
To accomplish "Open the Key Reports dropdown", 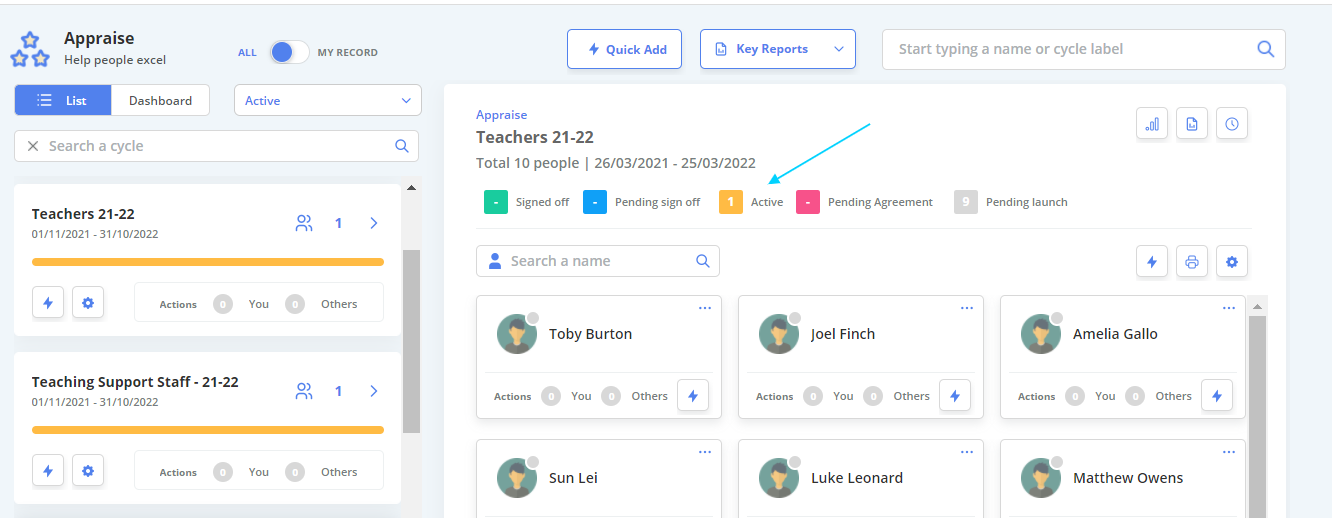I will 778,49.
